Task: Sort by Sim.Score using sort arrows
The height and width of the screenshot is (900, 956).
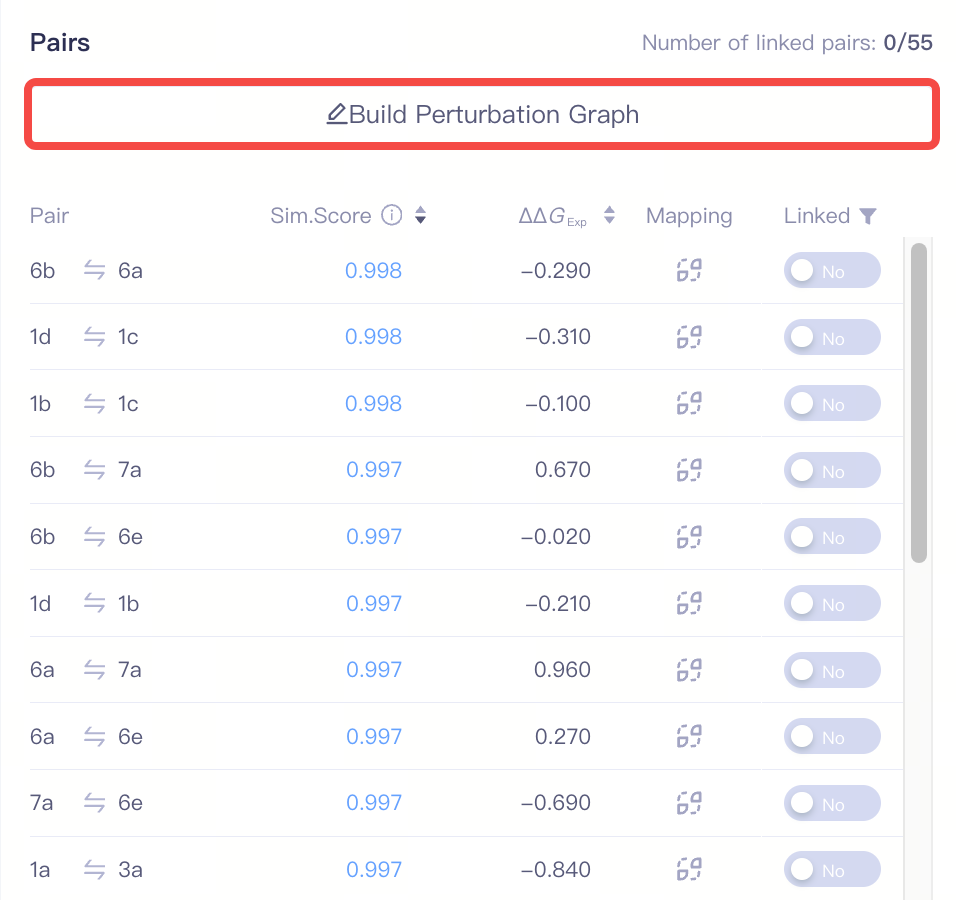Action: [421, 215]
